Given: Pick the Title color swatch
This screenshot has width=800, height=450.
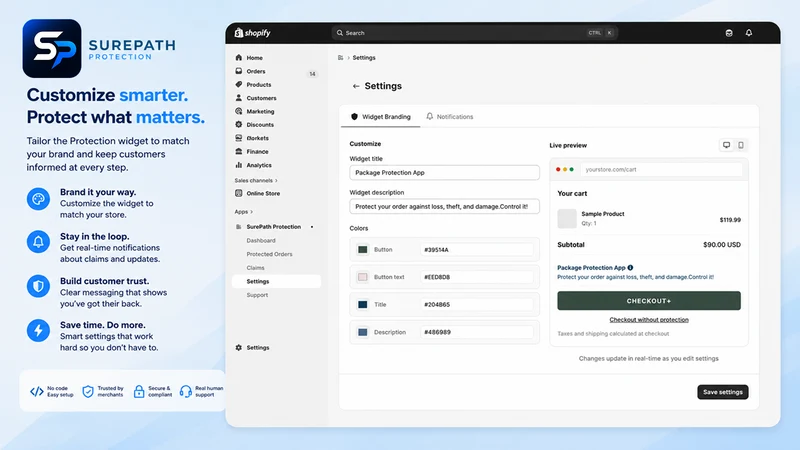Looking at the screenshot, I should coord(362,305).
